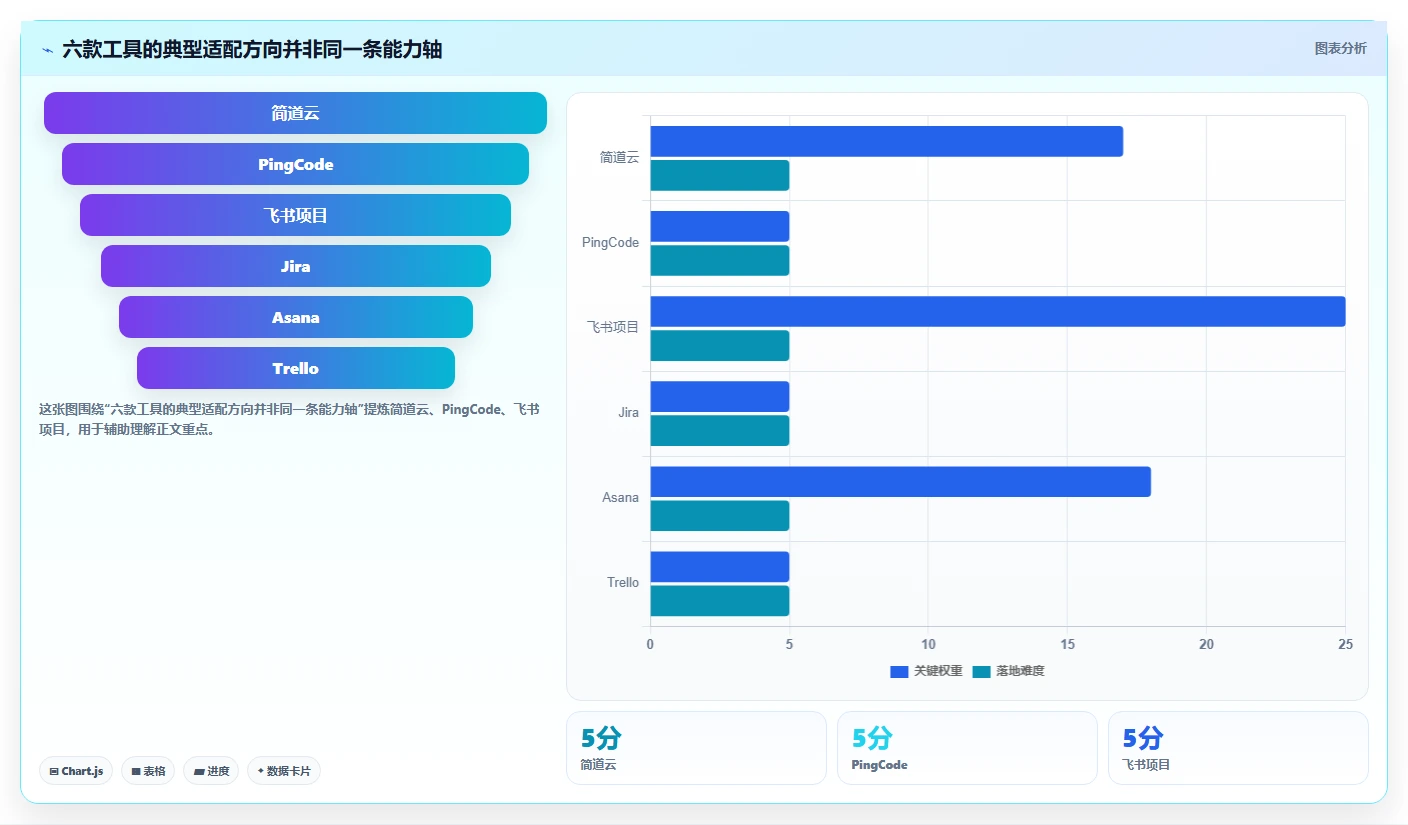Click the blue 关键权重 bar for Jira

click(720, 396)
